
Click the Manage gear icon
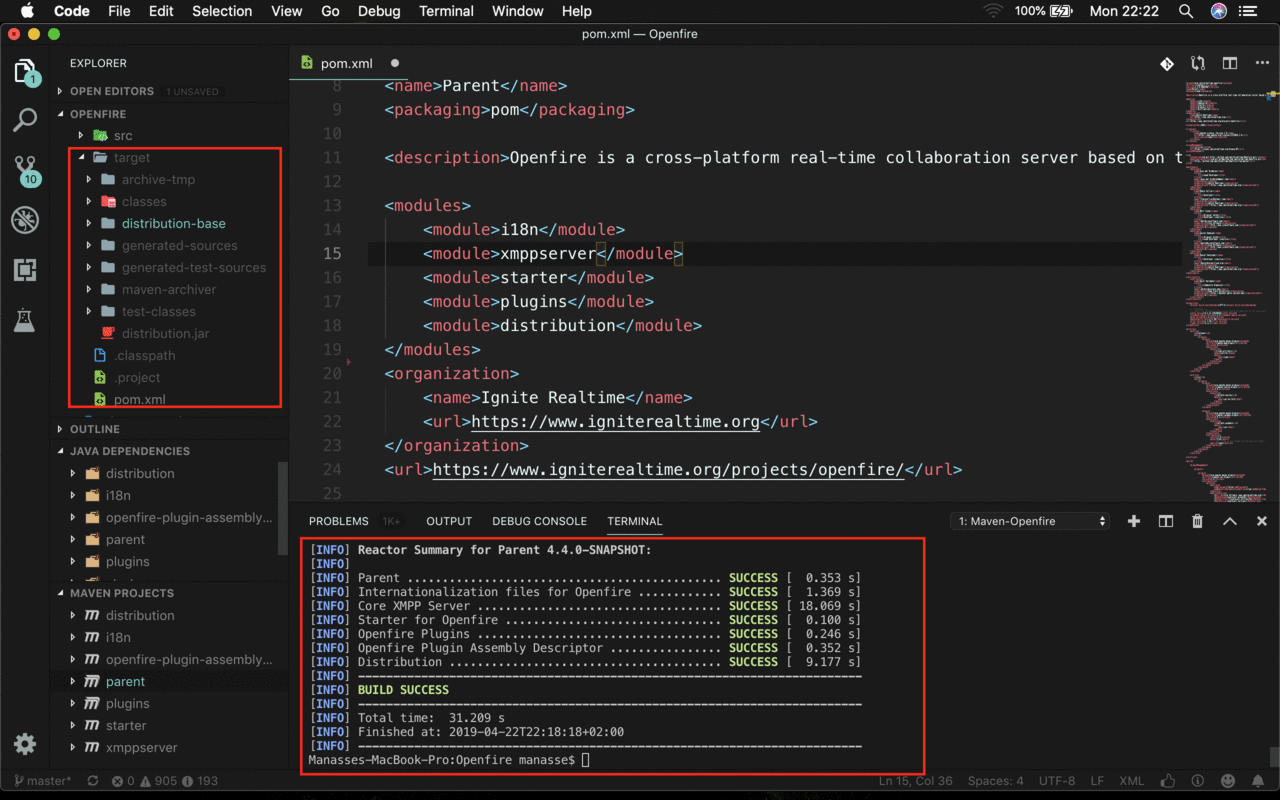[25, 744]
